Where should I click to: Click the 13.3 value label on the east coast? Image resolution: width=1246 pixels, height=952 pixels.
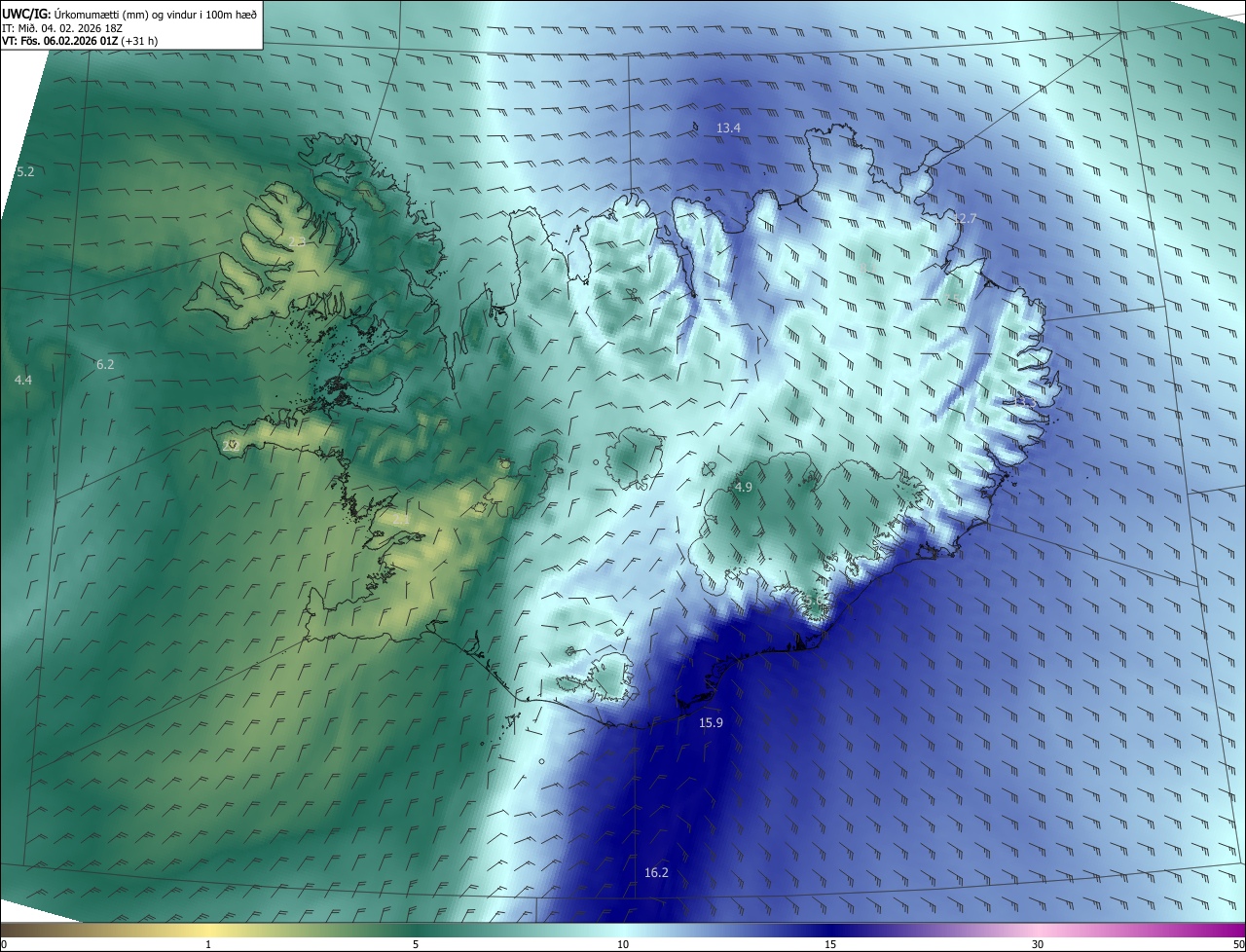1024,401
